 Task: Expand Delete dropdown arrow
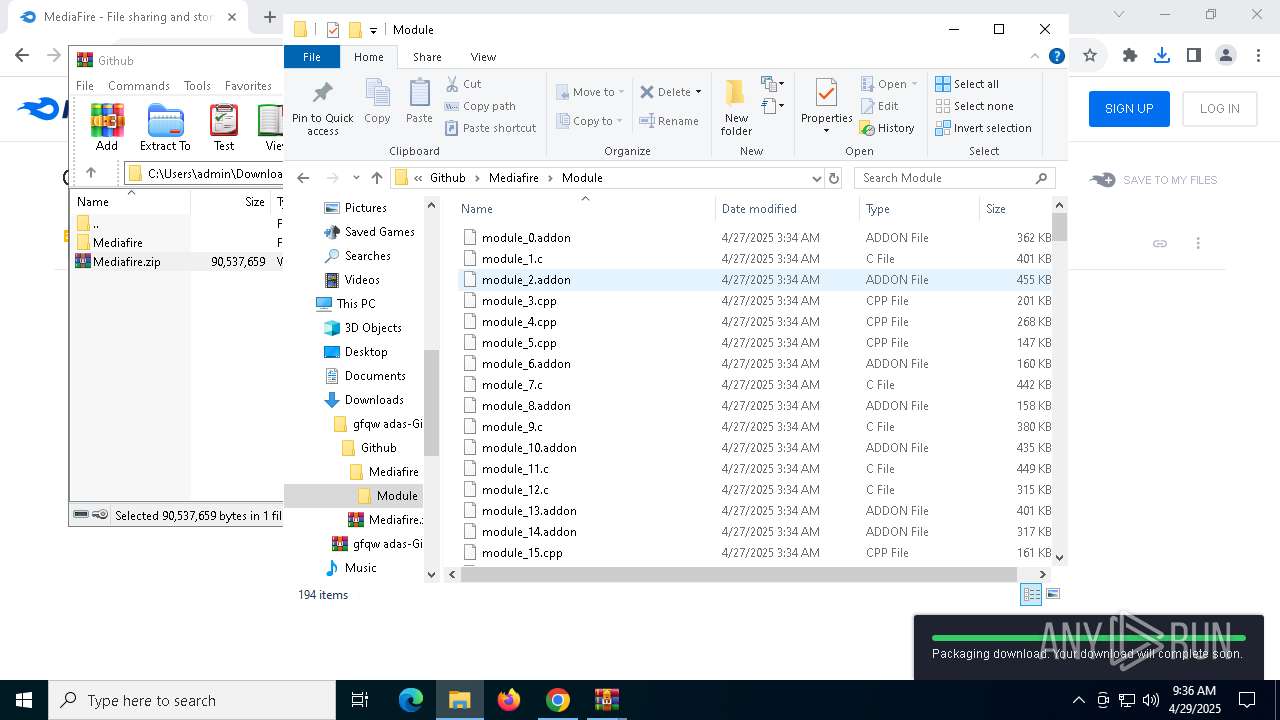(x=698, y=92)
